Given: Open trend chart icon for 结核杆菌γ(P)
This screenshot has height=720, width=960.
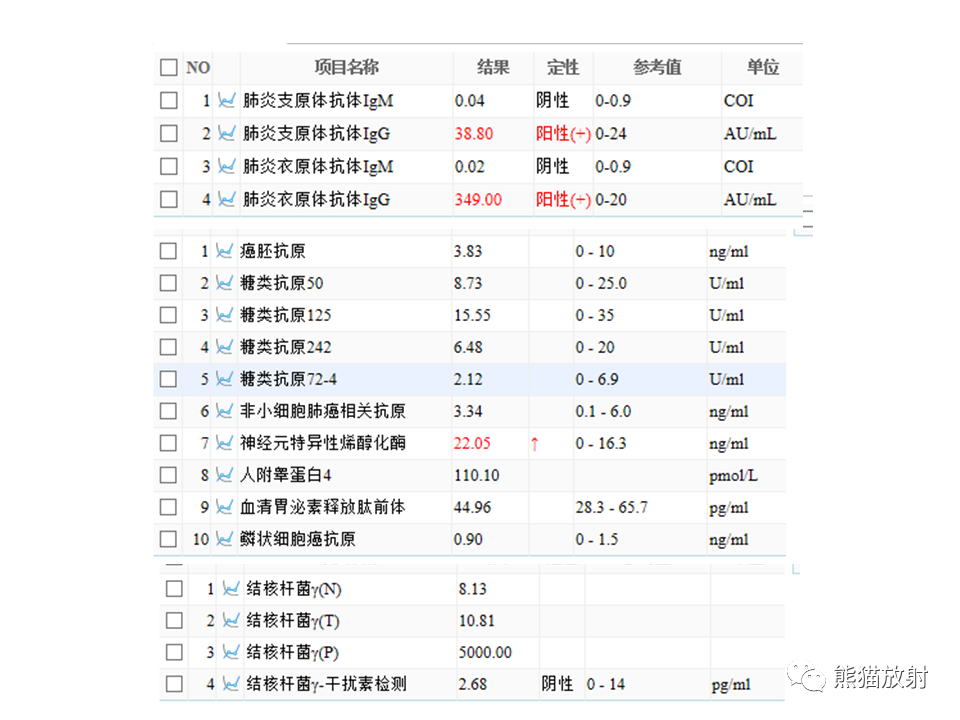Looking at the screenshot, I should [x=231, y=652].
